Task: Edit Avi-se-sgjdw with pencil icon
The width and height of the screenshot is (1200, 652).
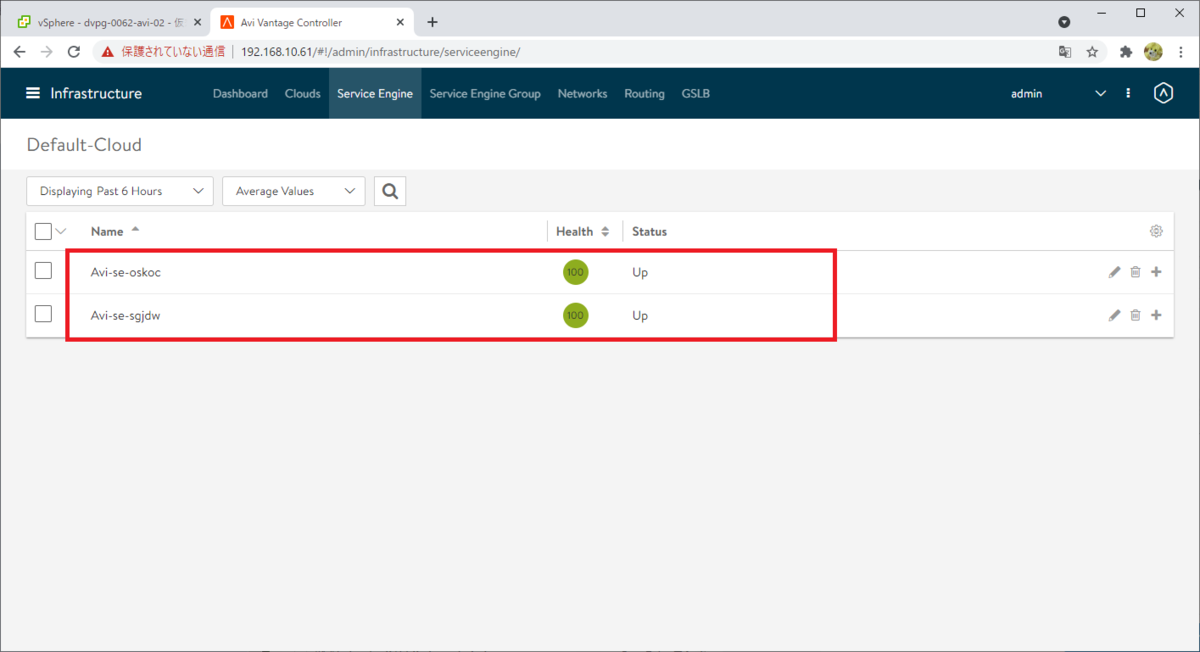Action: point(1115,315)
